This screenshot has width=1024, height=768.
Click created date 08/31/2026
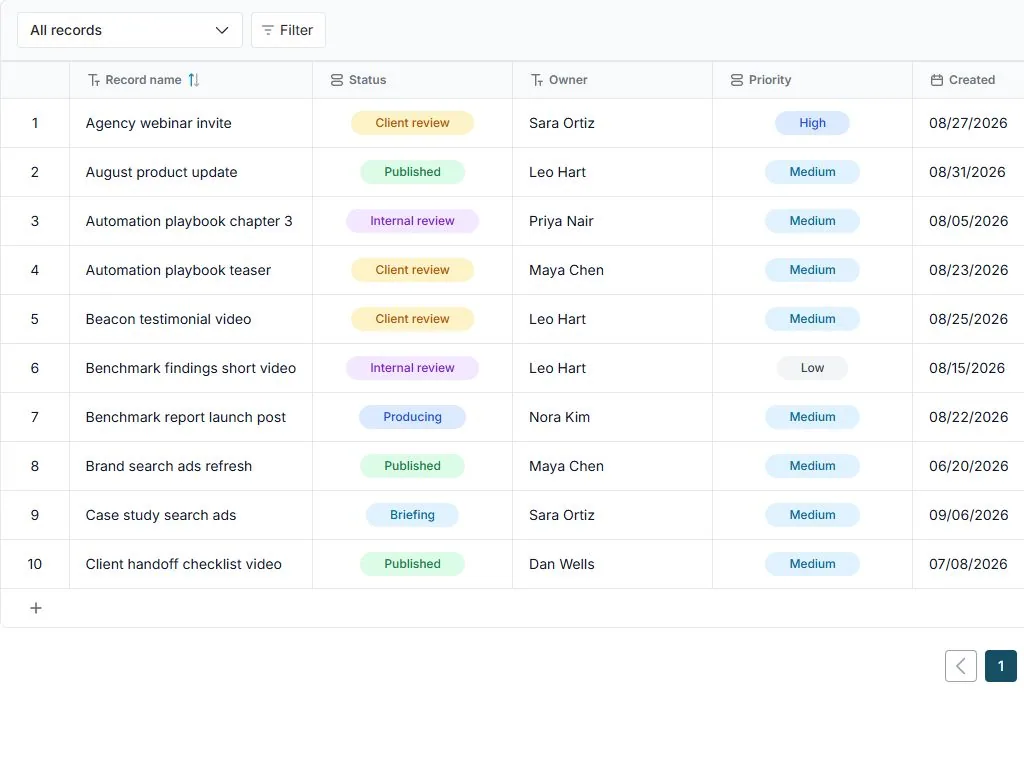(967, 172)
